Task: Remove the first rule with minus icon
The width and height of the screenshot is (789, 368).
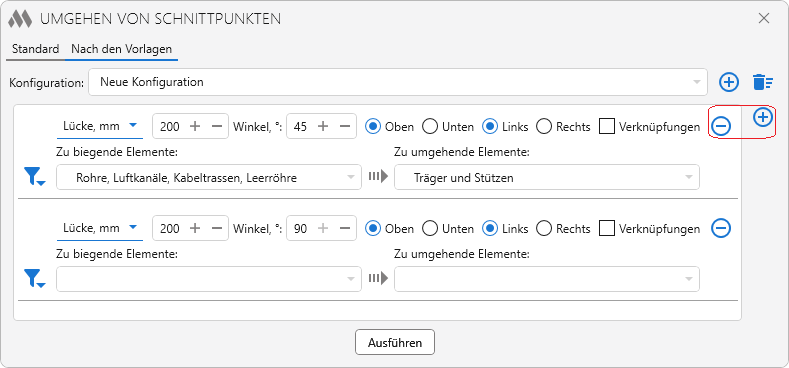Action: (721, 127)
